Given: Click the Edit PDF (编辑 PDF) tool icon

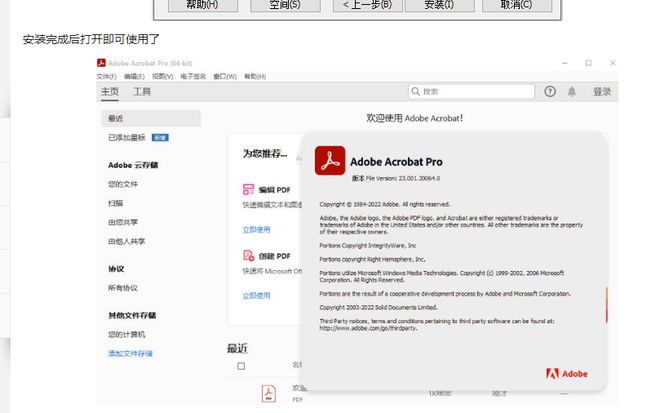Looking at the screenshot, I should 249,189.
